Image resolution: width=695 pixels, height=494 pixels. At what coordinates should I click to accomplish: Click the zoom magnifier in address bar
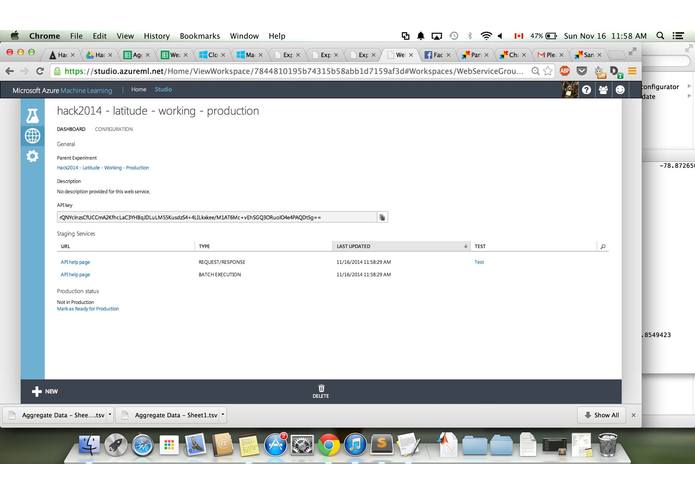coord(535,71)
